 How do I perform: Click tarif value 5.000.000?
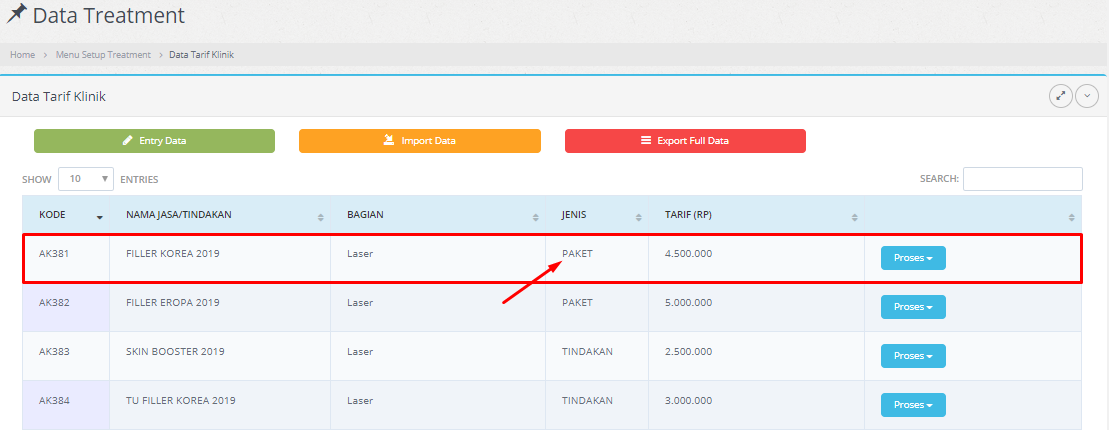click(x=688, y=302)
